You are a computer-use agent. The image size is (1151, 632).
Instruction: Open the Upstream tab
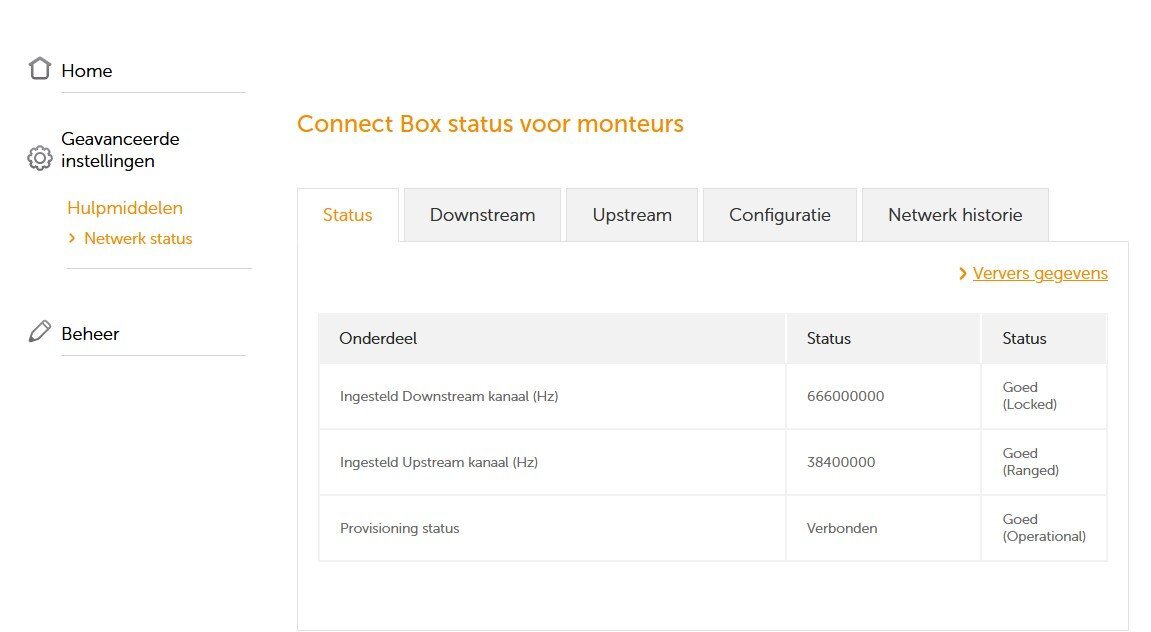(x=632, y=215)
